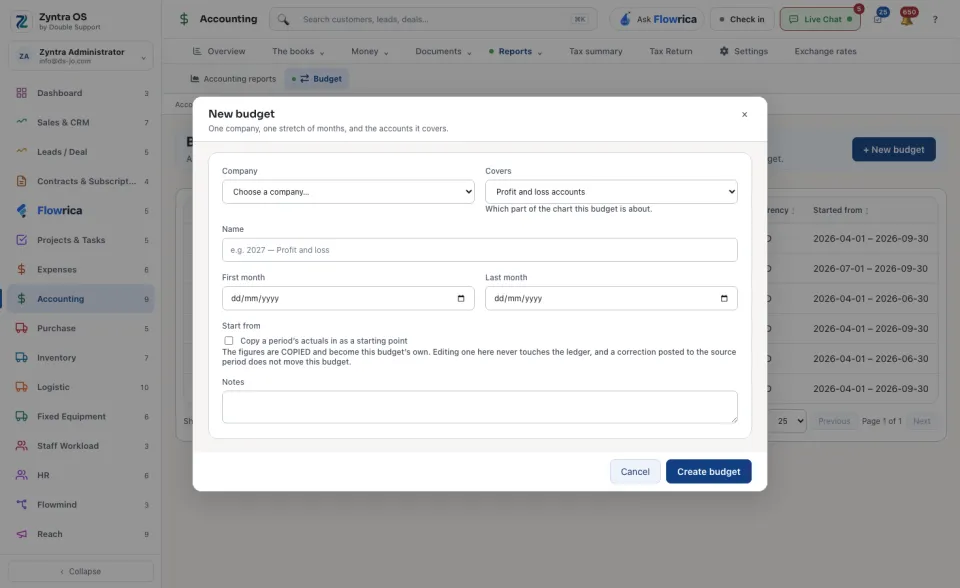Open the Exchange rates tab
960x588 pixels.
pyautogui.click(x=825, y=51)
